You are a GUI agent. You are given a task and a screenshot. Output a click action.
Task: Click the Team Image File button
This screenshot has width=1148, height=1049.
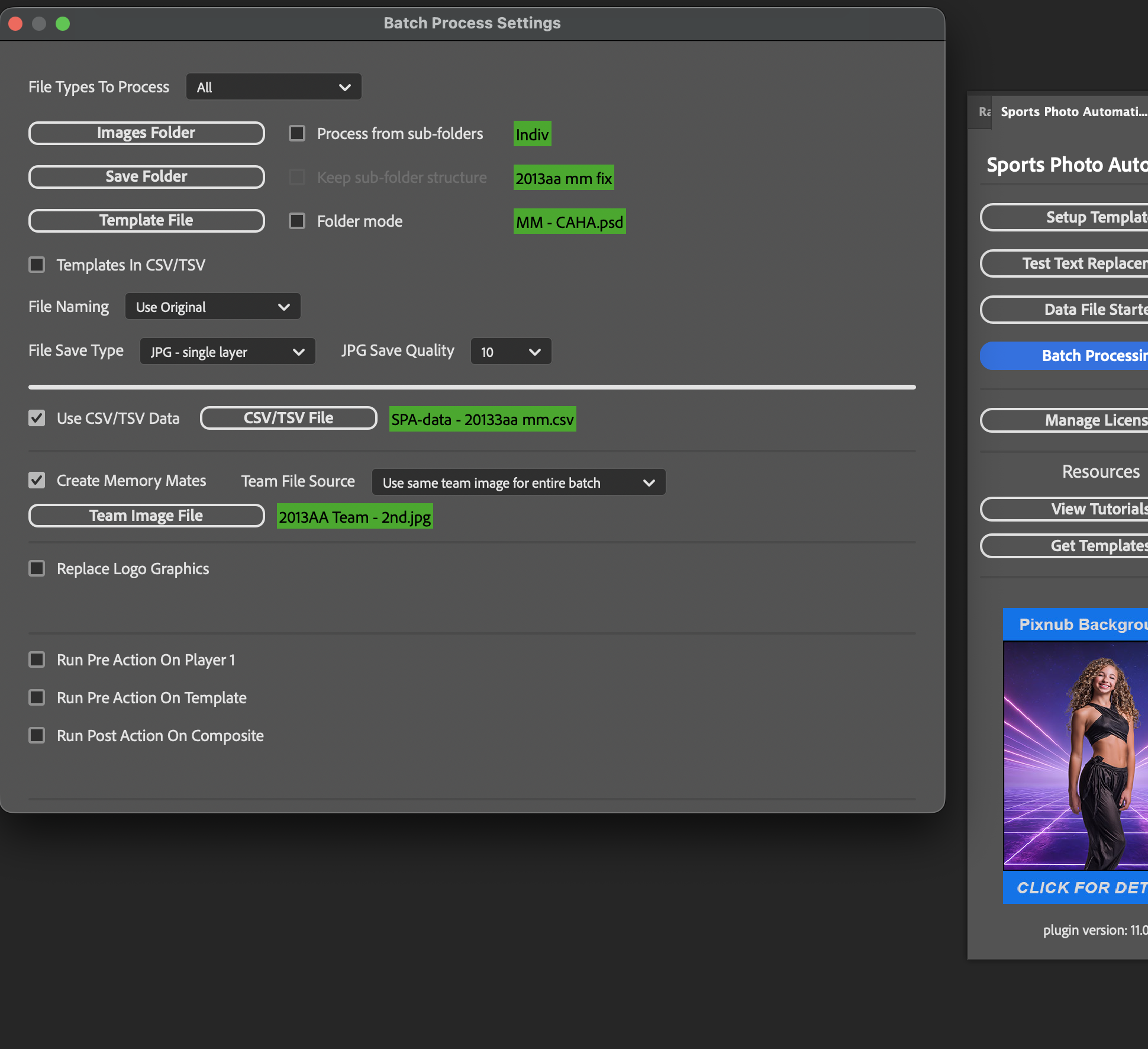point(146,516)
